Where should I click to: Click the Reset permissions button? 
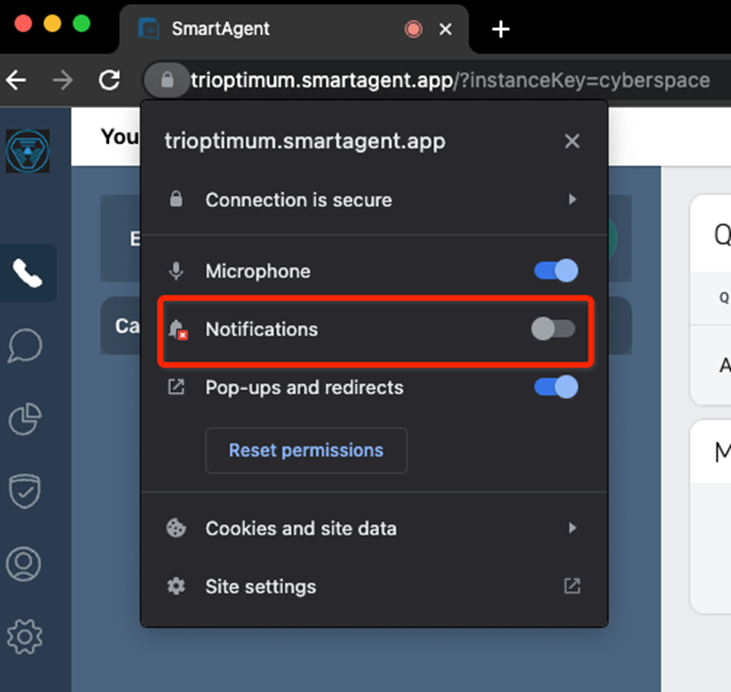point(306,450)
